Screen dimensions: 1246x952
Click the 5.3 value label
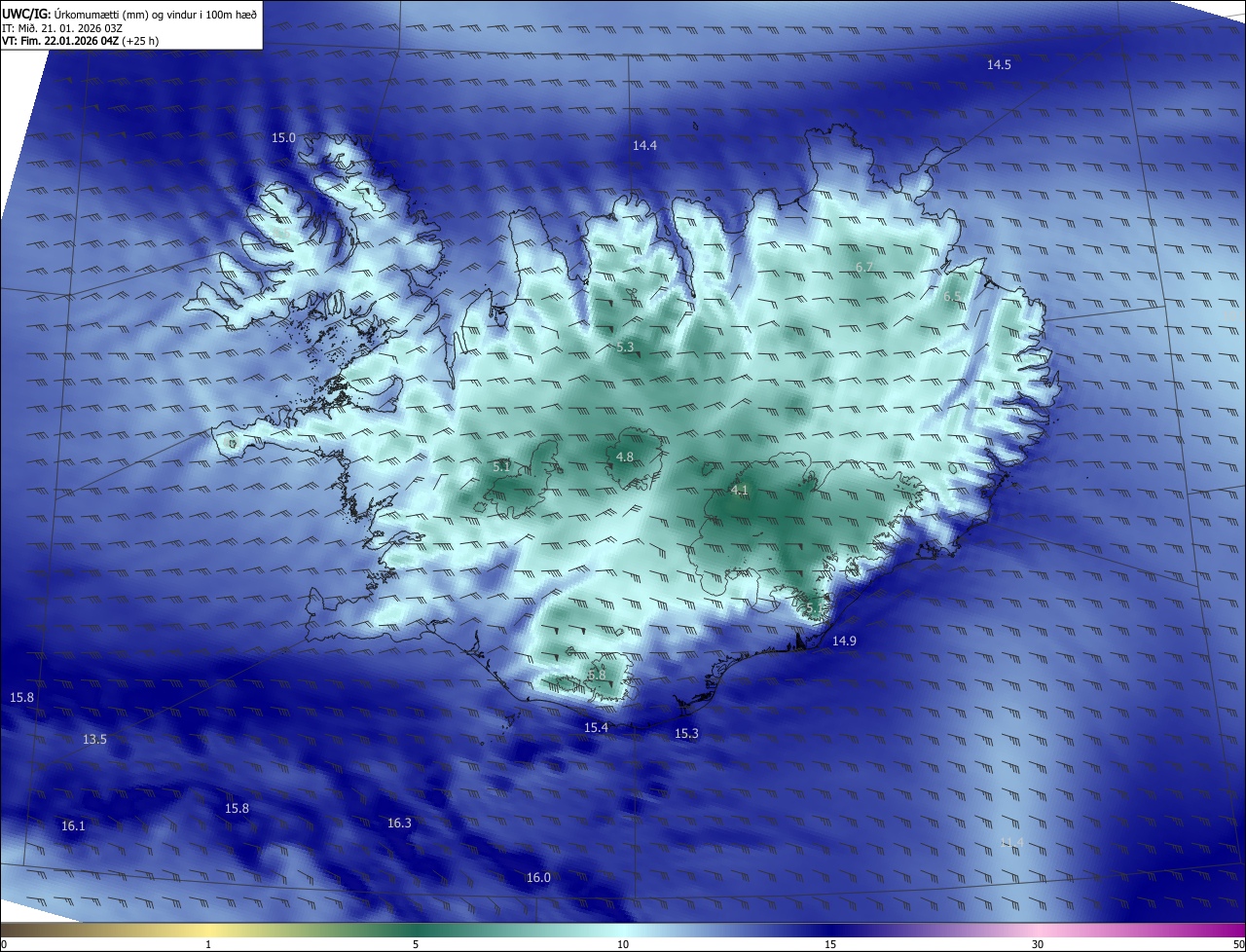tap(625, 348)
